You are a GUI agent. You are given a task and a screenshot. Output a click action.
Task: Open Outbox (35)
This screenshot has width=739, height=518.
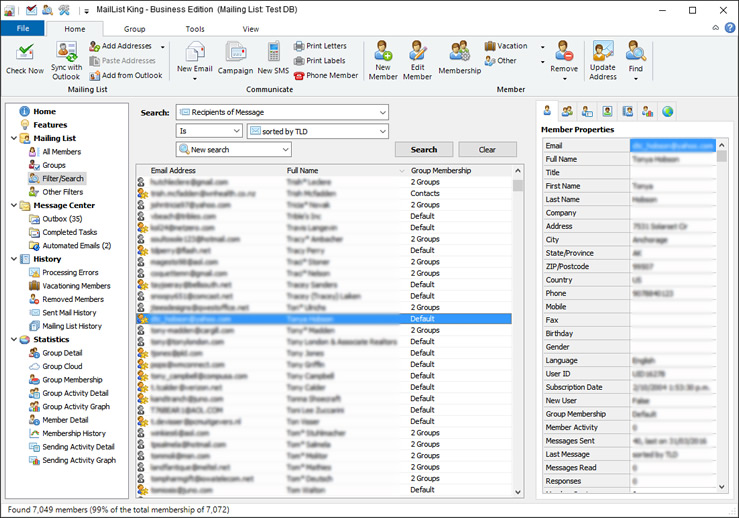(x=62, y=219)
